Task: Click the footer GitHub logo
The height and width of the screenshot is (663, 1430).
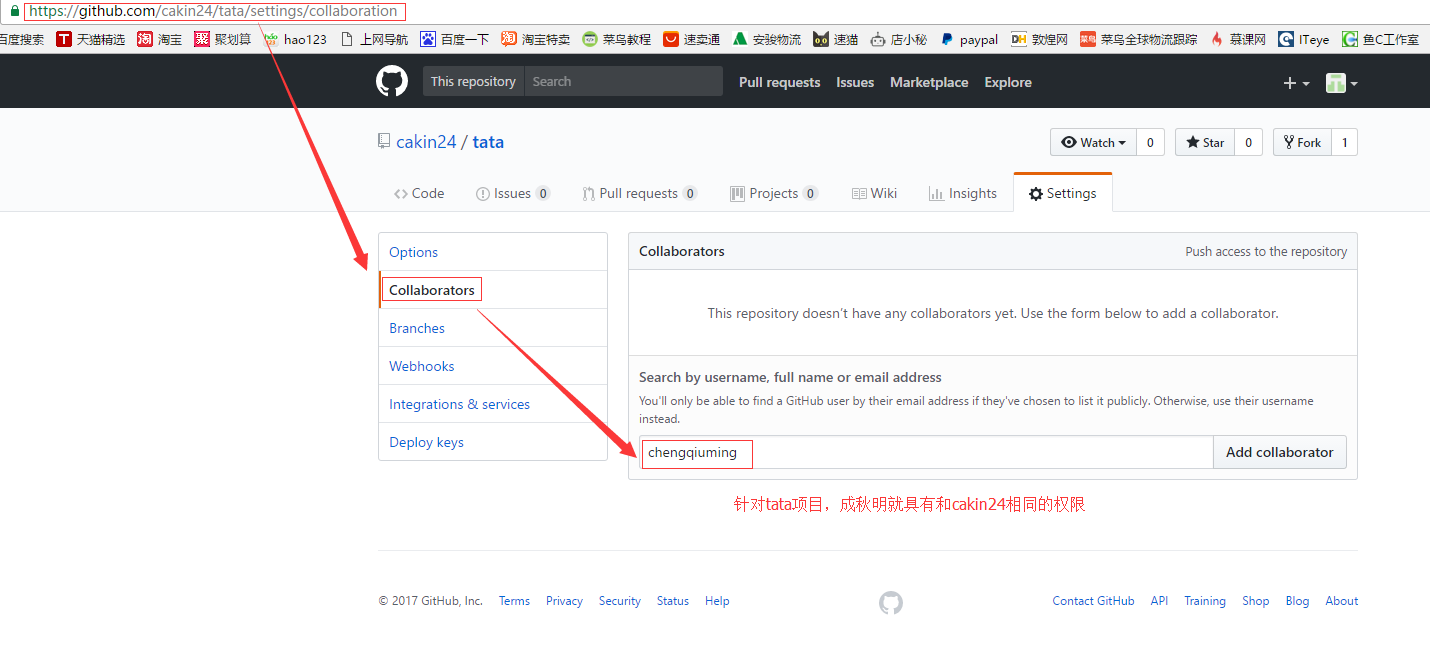Action: 891,602
